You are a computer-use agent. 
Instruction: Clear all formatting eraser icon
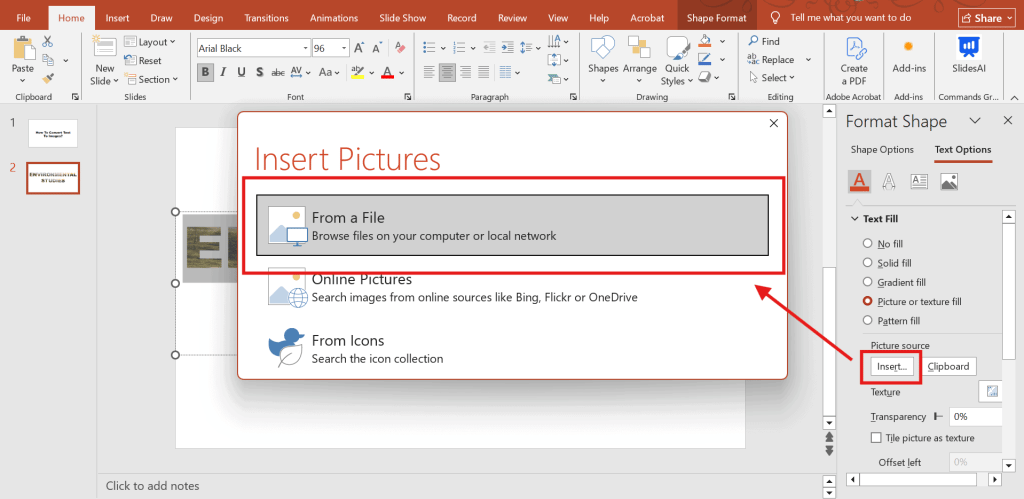(400, 48)
